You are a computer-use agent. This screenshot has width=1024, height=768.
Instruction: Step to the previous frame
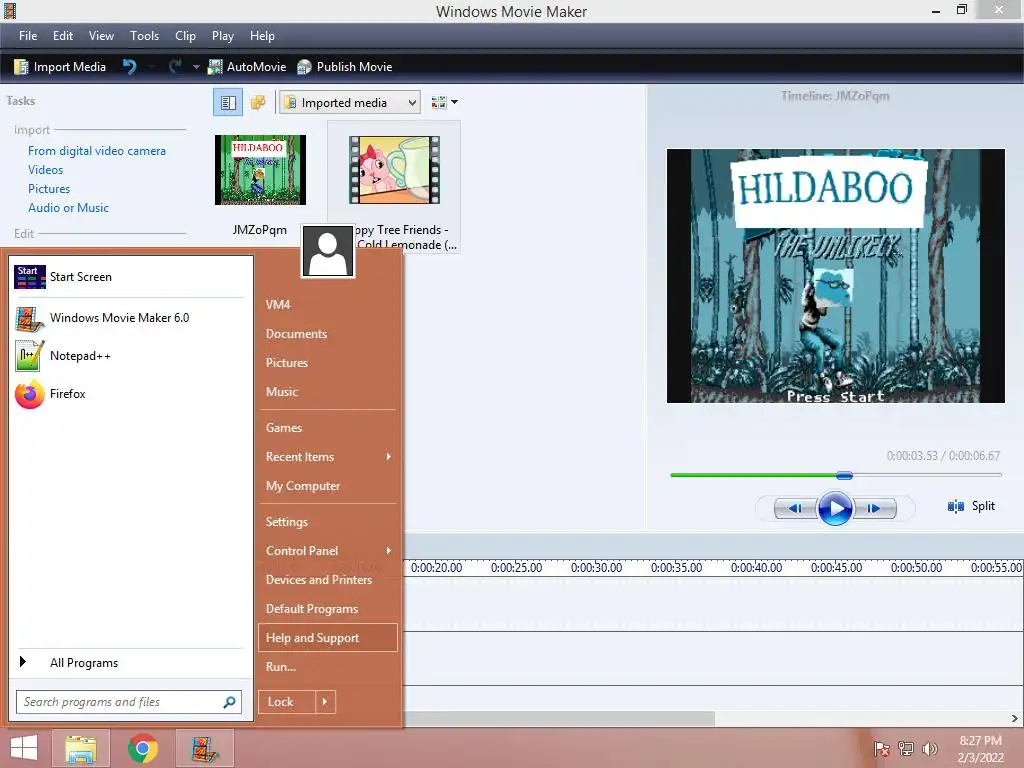tap(795, 508)
